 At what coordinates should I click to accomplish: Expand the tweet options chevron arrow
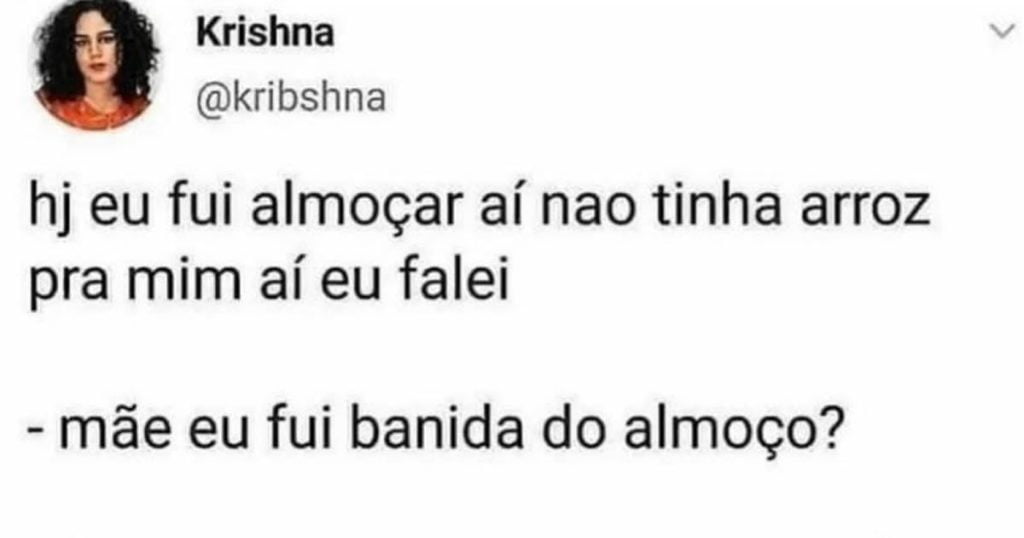(1004, 32)
